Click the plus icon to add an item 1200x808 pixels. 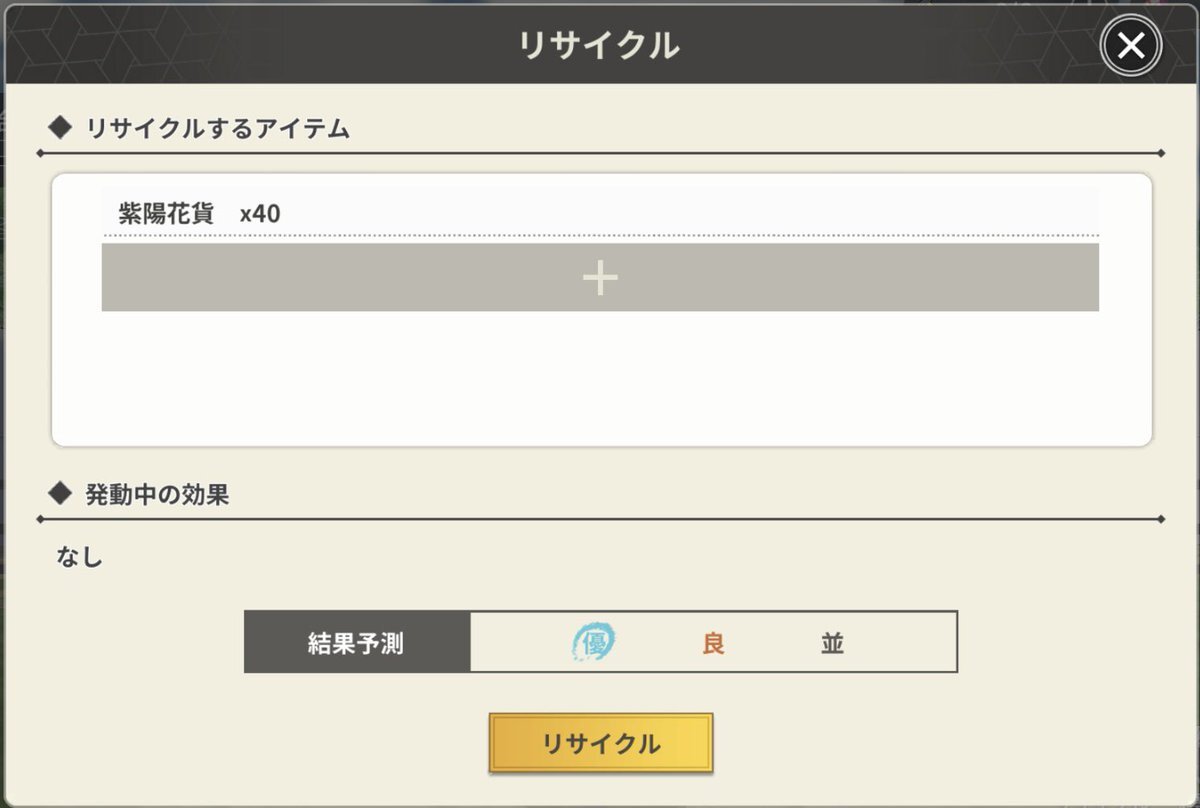point(600,278)
